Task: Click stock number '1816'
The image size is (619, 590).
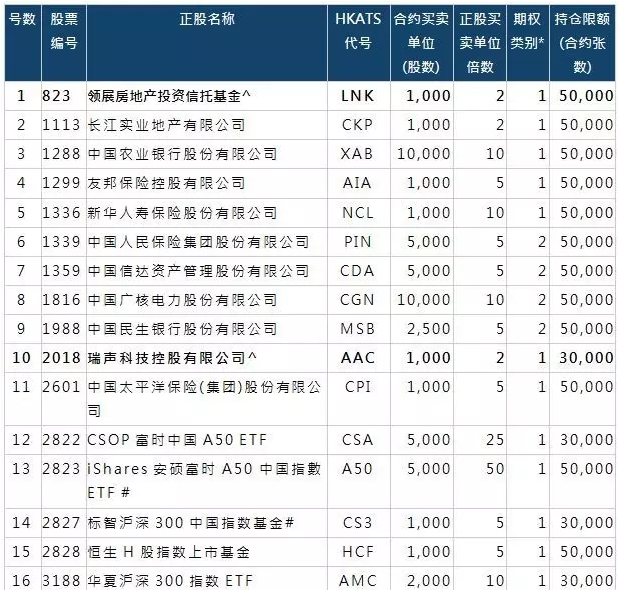Action: 61,300
